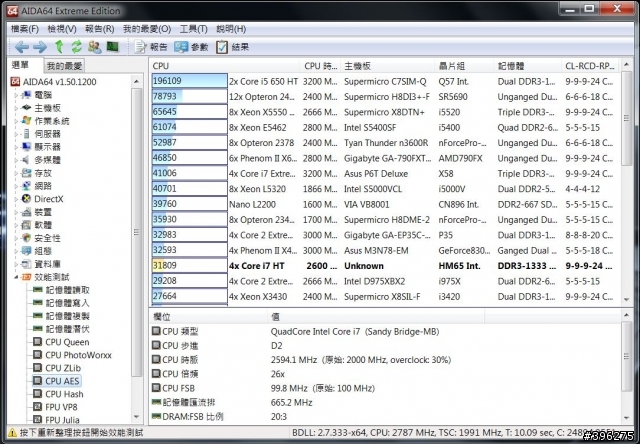Click the Forward arrow toolbar icon
This screenshot has width=640, height=444.
pos(40,47)
